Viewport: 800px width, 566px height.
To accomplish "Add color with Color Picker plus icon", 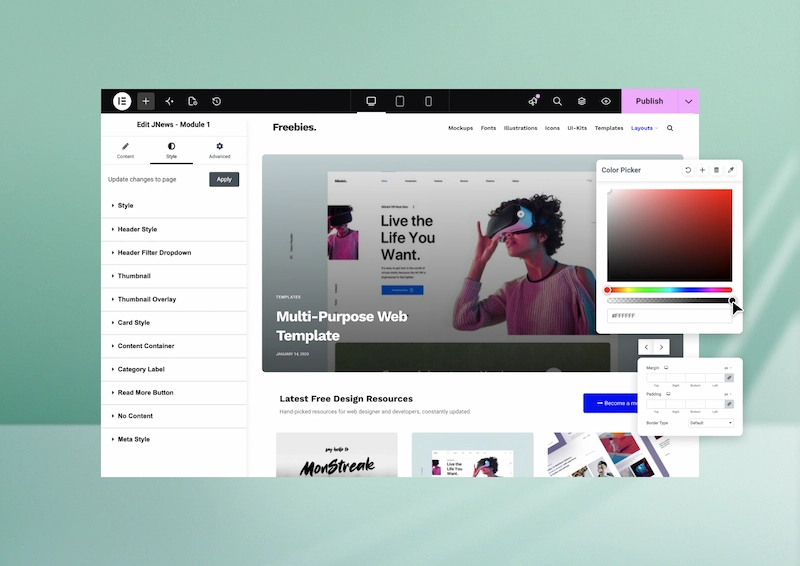I will [702, 170].
